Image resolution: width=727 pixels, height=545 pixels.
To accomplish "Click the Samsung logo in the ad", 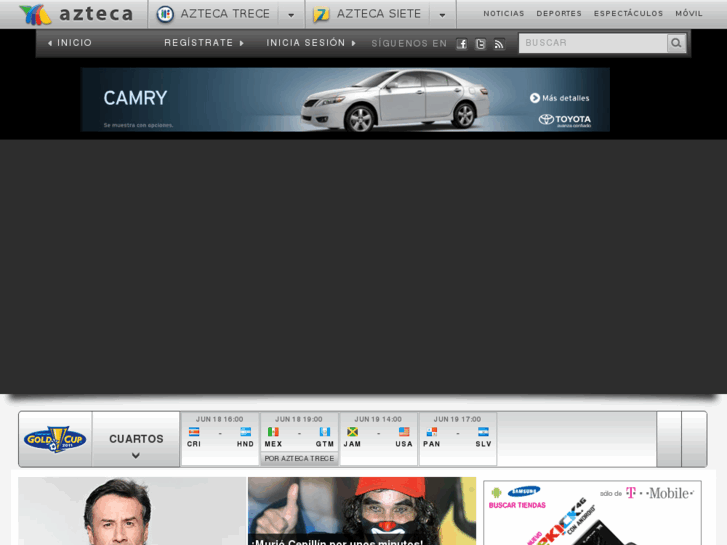I will click(x=524, y=491).
